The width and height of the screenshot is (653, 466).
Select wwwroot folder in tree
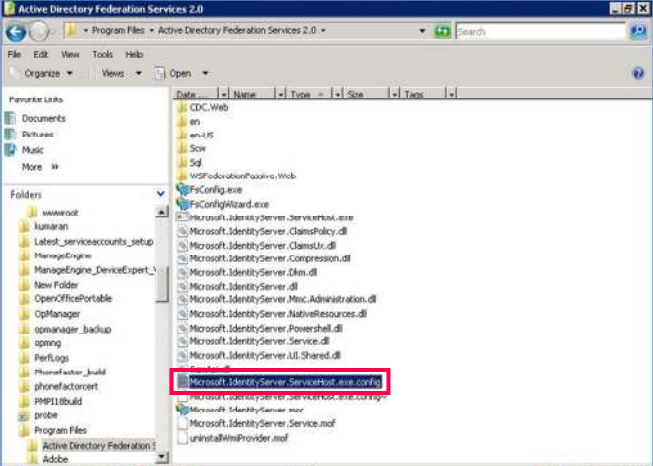(x=60, y=213)
